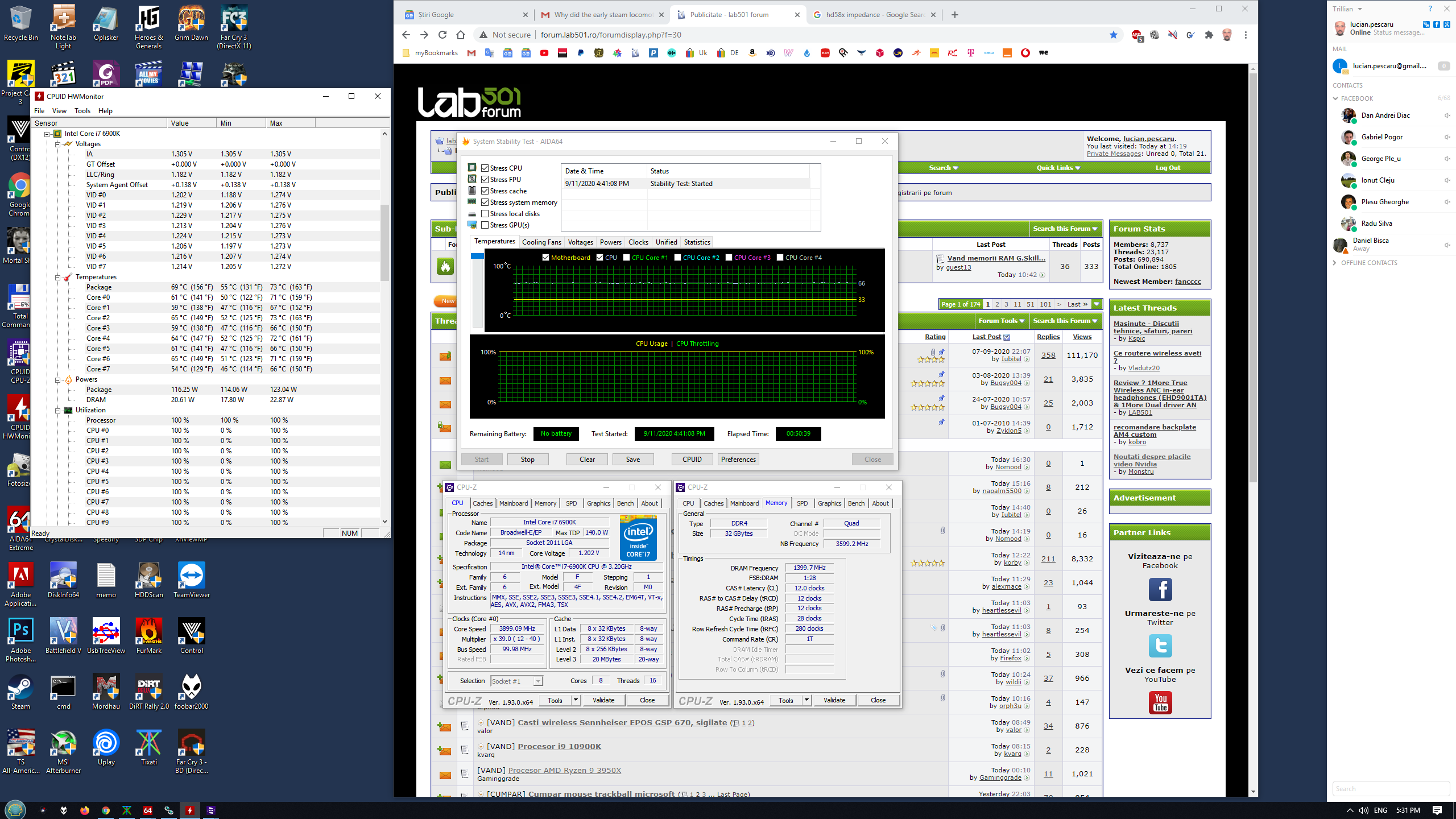Collapse Temperatures tree node in HWMonitor

(57, 278)
